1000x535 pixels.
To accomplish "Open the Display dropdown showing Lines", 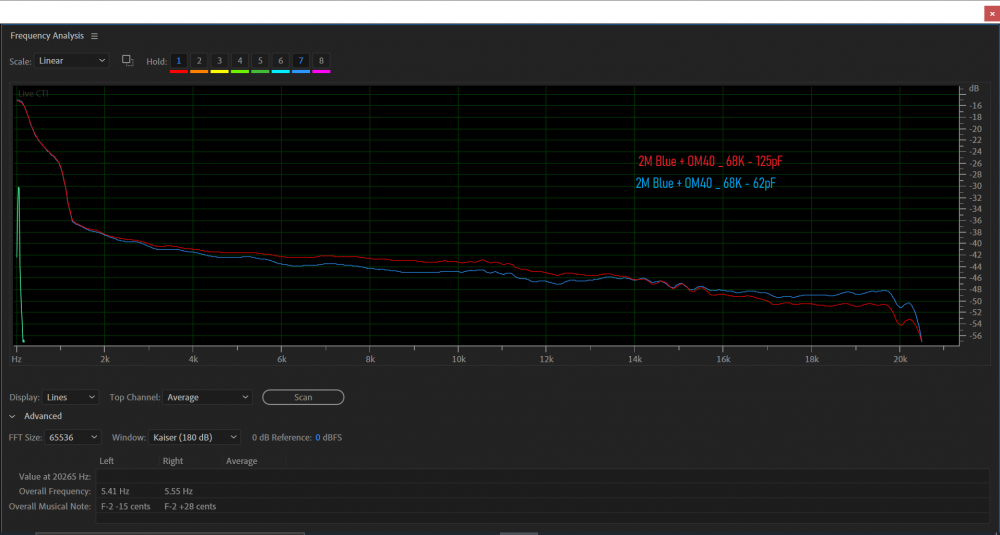I will coord(72,397).
